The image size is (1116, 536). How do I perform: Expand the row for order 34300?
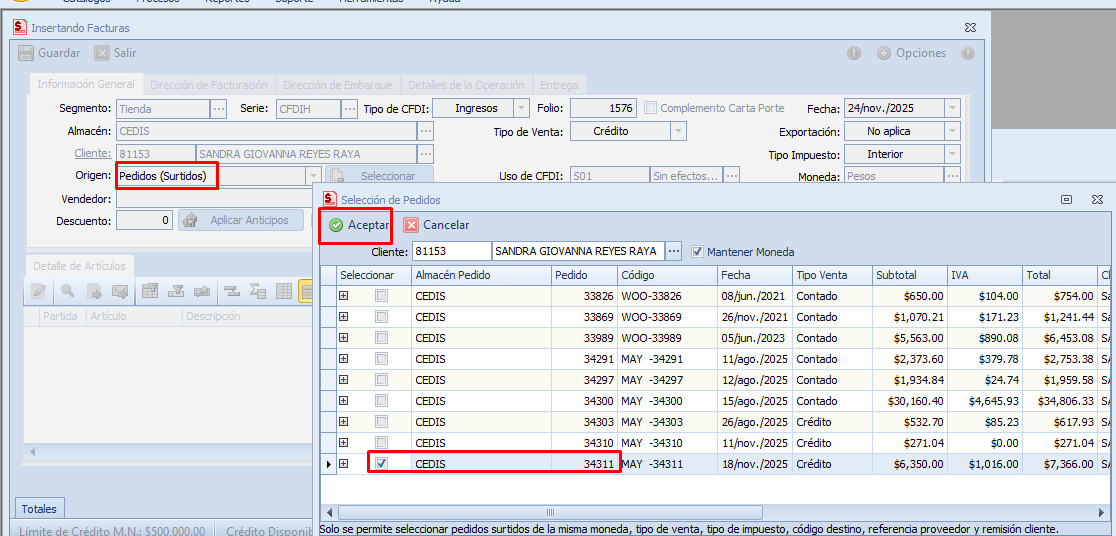[344, 401]
